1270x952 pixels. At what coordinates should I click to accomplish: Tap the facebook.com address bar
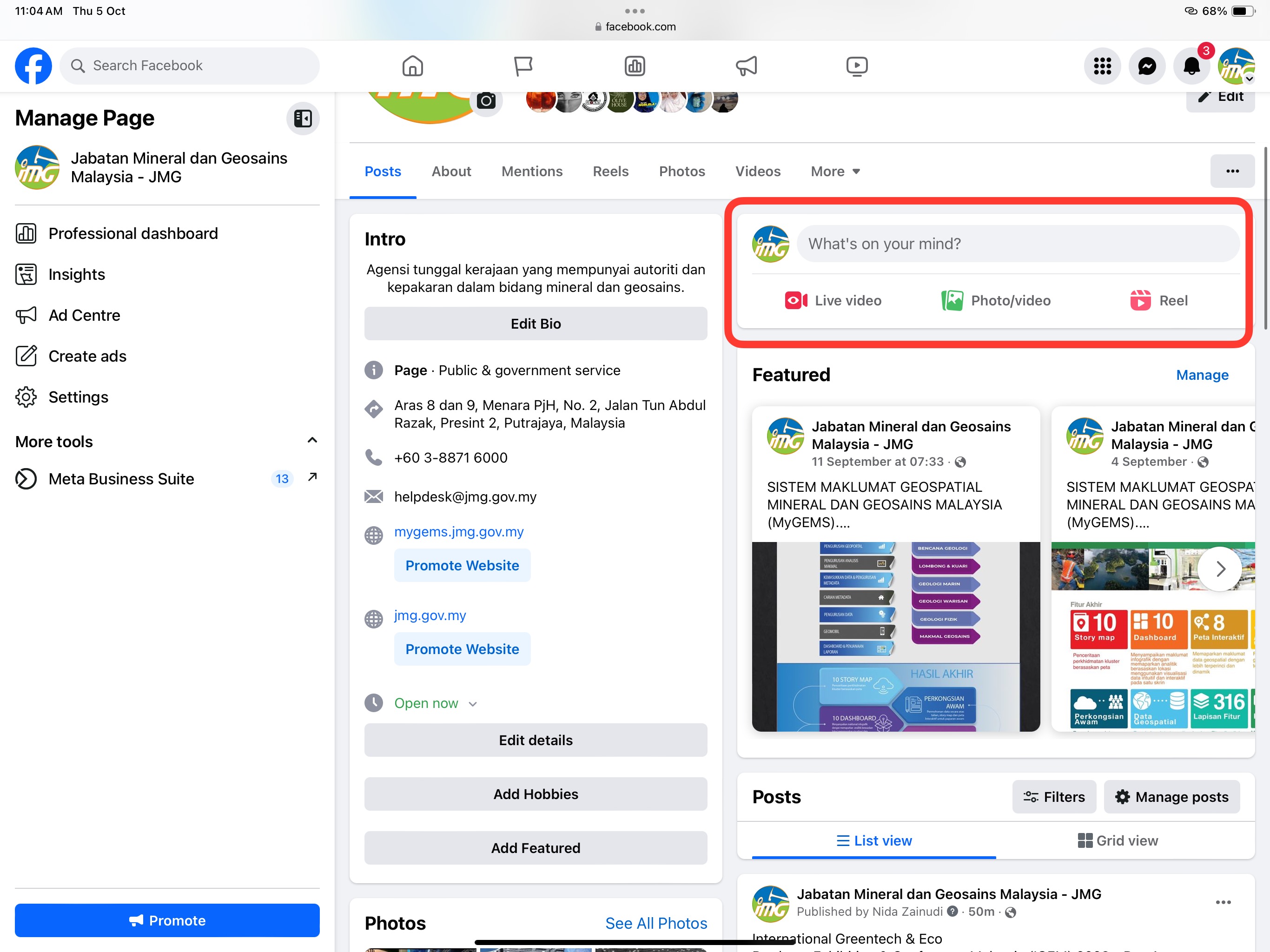pos(635,26)
